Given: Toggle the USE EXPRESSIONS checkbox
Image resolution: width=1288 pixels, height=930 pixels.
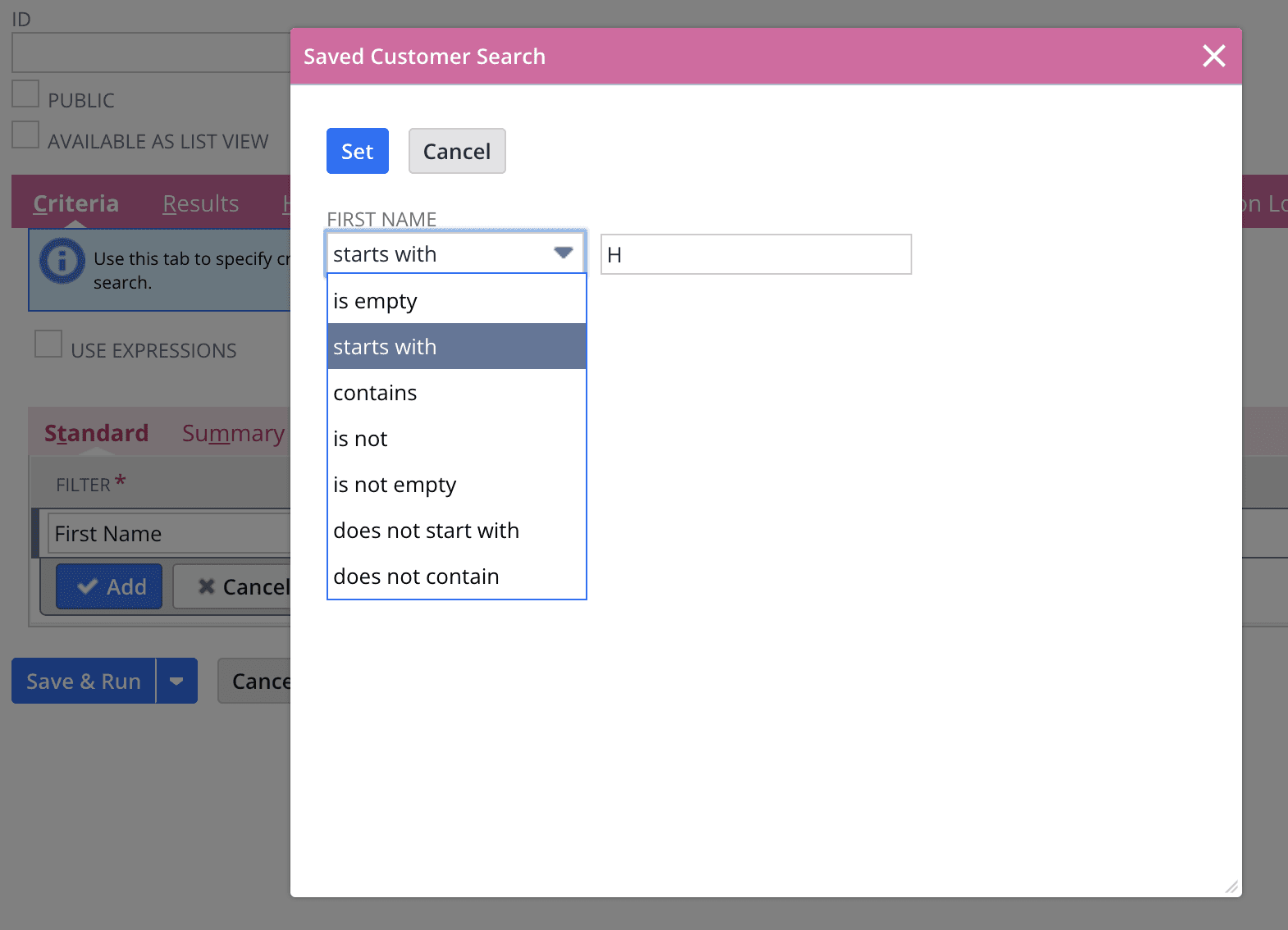Looking at the screenshot, I should tap(48, 344).
